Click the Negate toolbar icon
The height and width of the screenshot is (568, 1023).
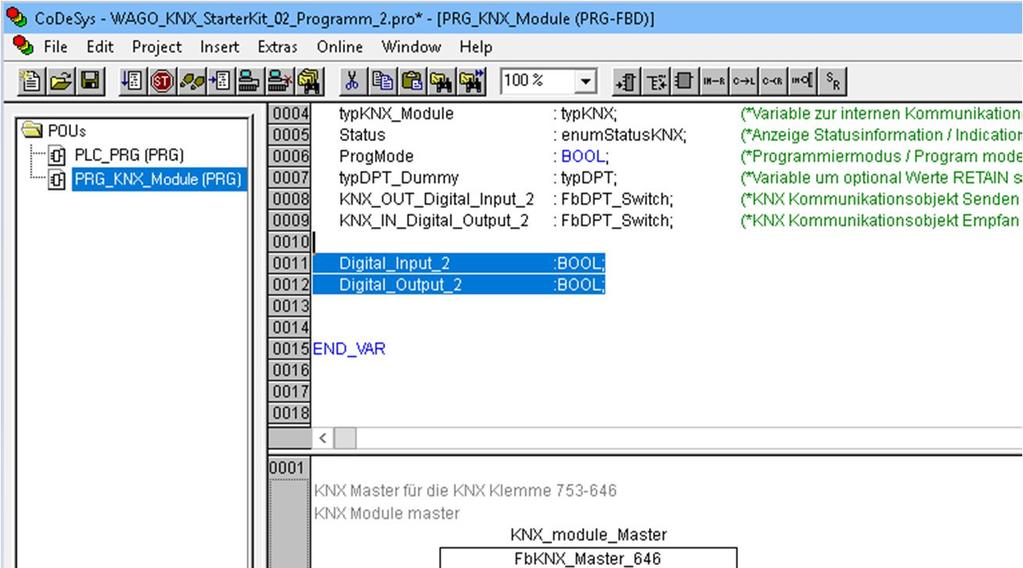click(x=802, y=81)
